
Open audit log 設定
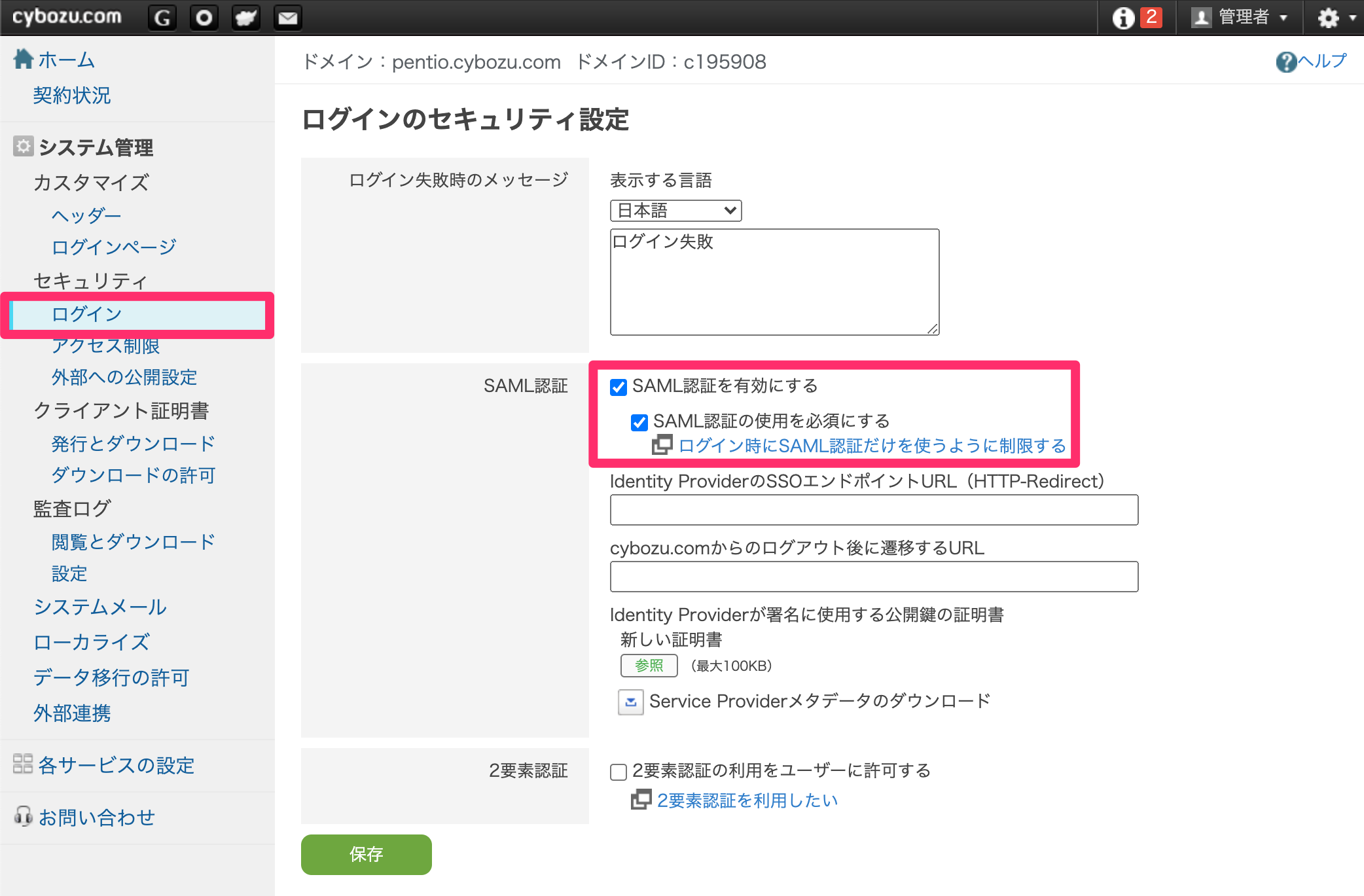[x=69, y=573]
